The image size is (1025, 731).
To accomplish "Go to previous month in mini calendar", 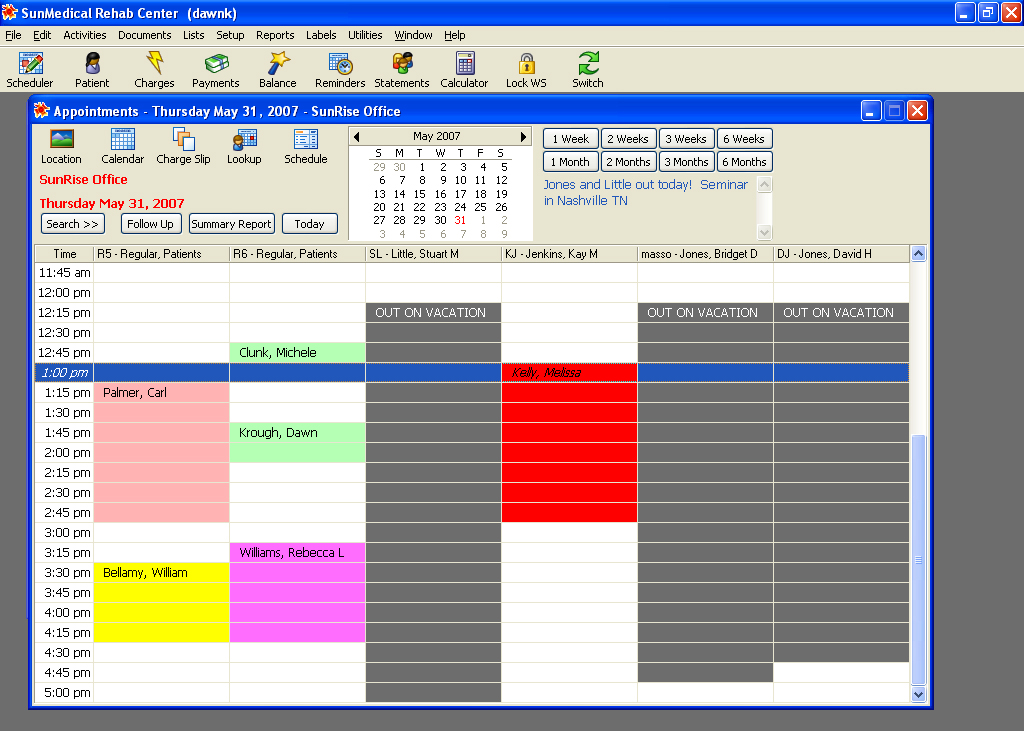I will click(357, 137).
